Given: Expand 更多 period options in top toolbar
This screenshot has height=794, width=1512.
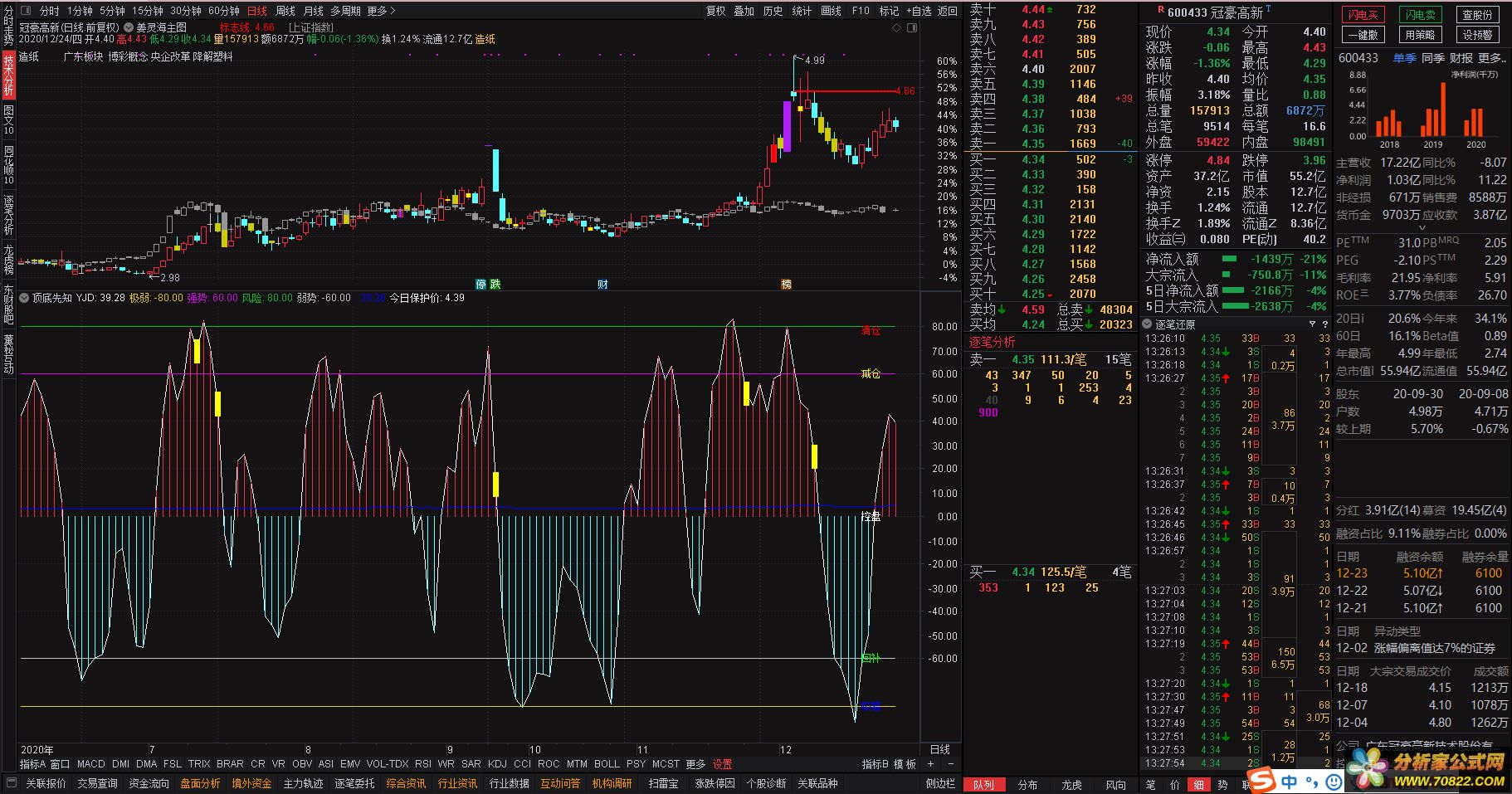Looking at the screenshot, I should (x=382, y=11).
